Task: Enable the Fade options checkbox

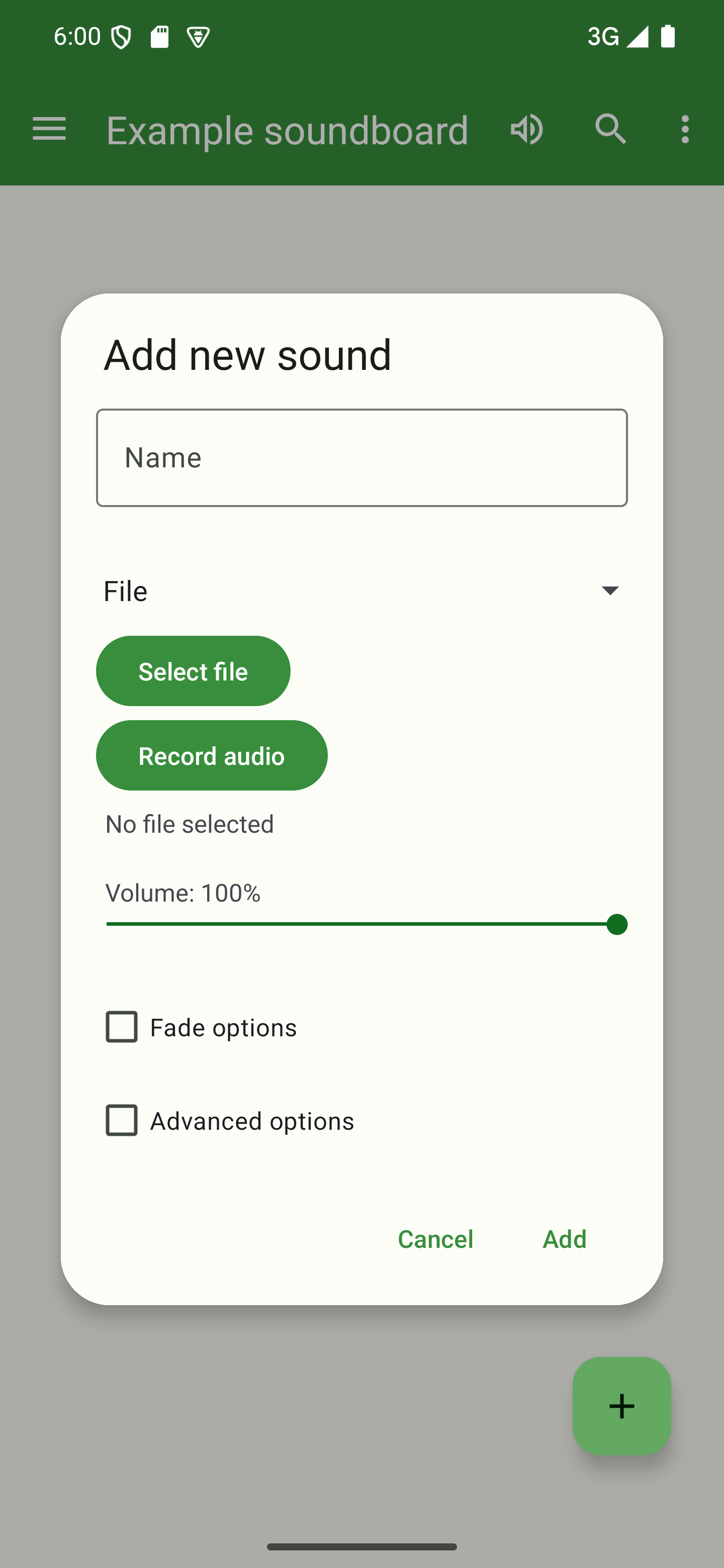Action: pyautogui.click(x=122, y=1027)
